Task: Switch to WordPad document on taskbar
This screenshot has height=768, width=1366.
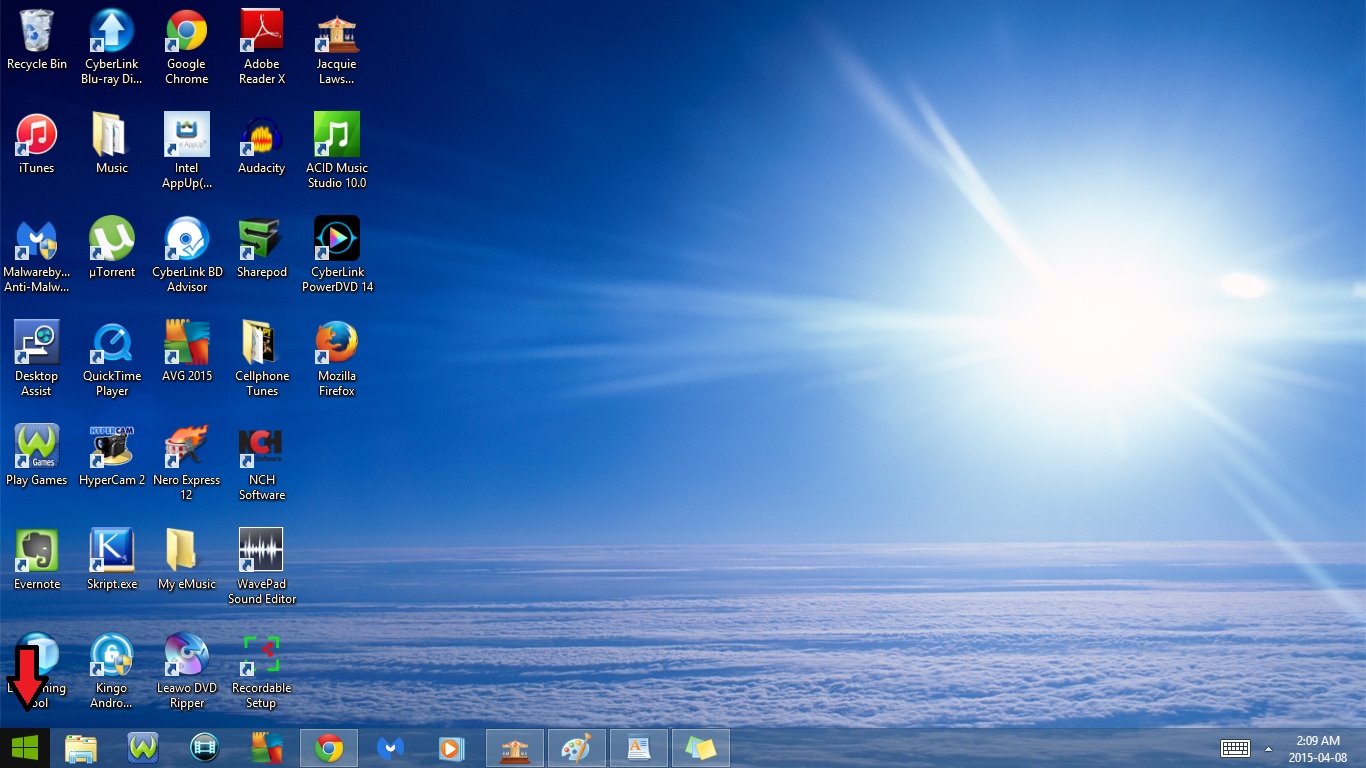Action: [x=639, y=748]
